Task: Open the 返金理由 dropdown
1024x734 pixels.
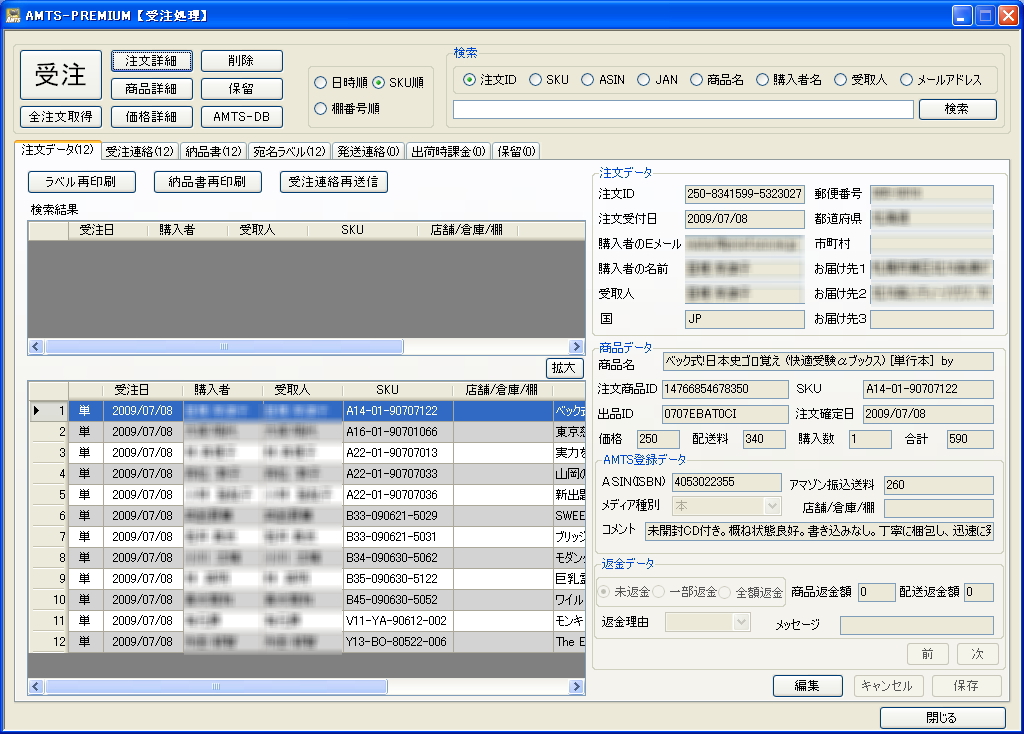Action: tap(741, 622)
